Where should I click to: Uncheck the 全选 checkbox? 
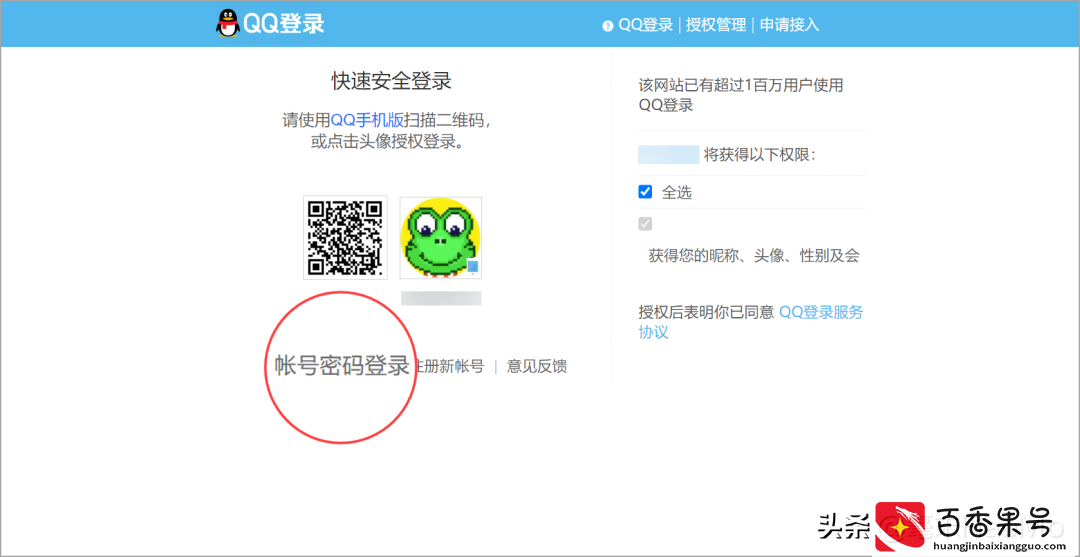pos(645,192)
